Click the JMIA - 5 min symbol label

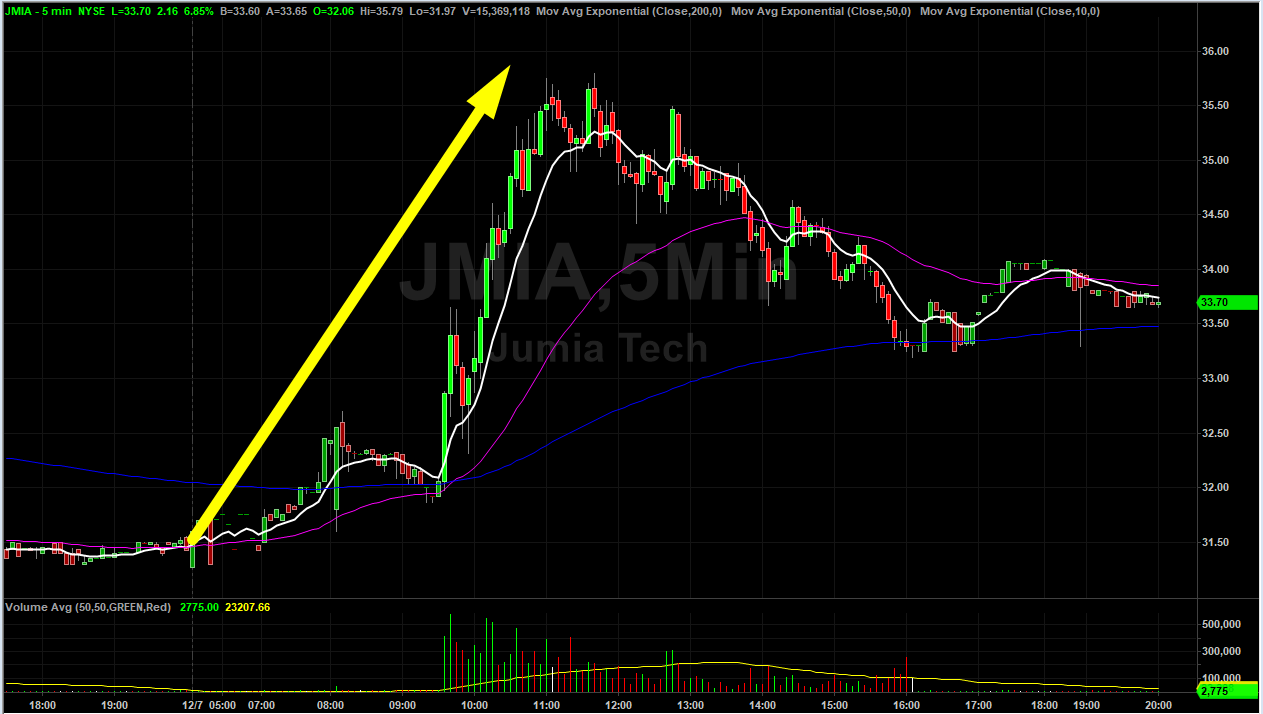tap(37, 11)
